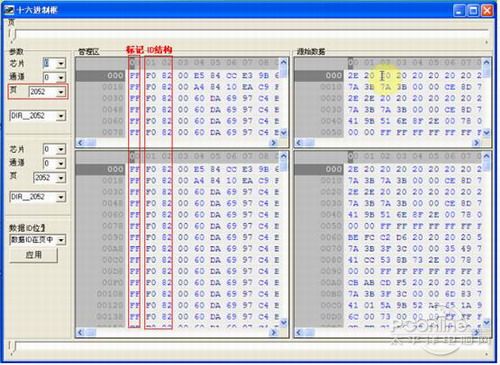Click the application icon in the title bar
This screenshot has height=365, width=500.
(9, 10)
